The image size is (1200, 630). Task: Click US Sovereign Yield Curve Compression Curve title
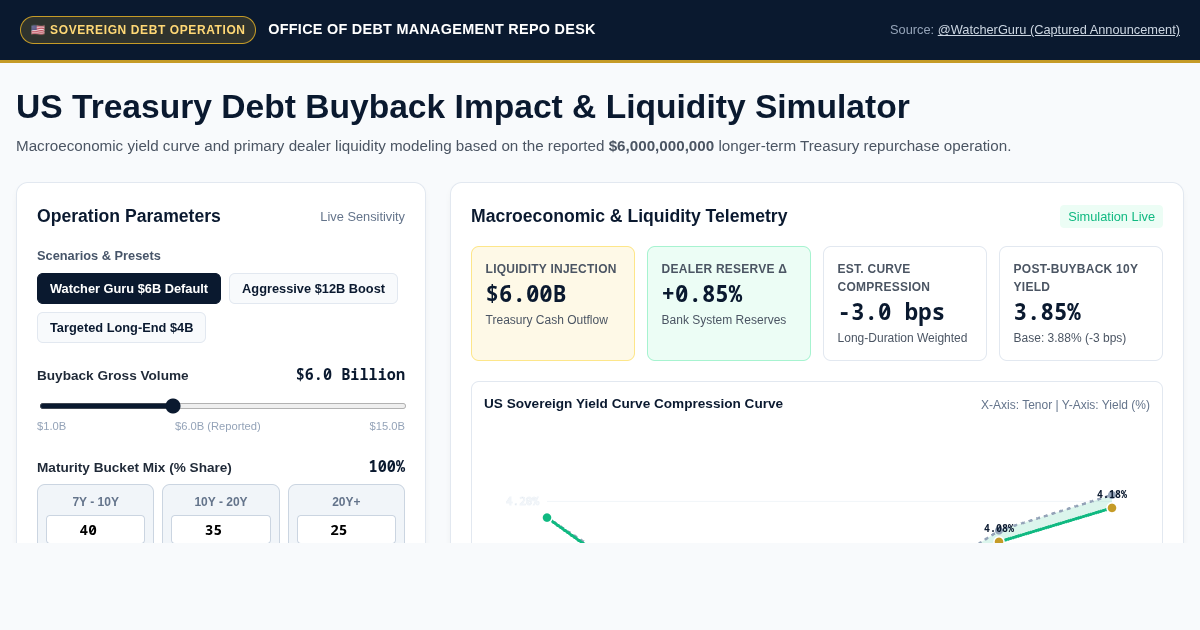pos(634,404)
